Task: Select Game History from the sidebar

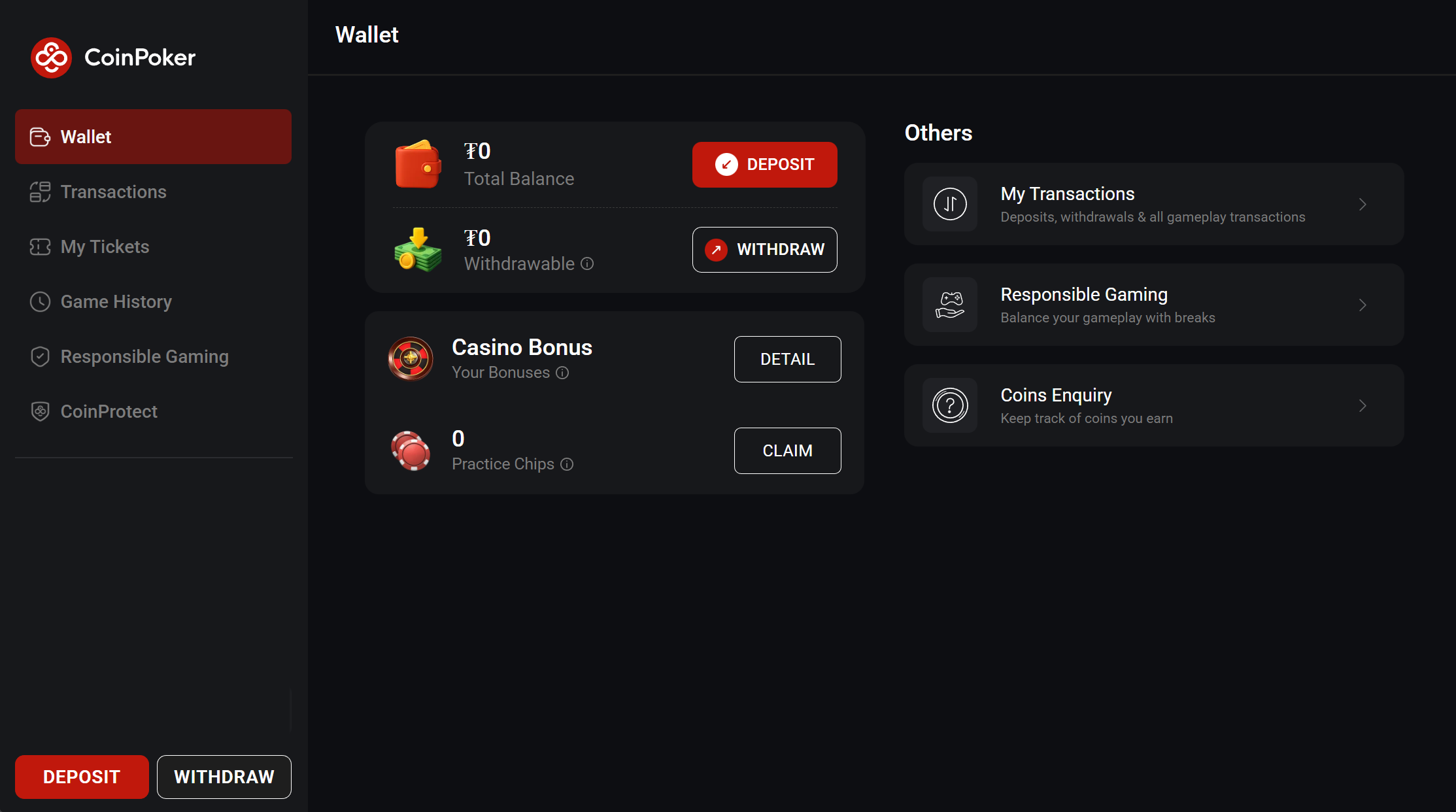Action: click(x=116, y=301)
